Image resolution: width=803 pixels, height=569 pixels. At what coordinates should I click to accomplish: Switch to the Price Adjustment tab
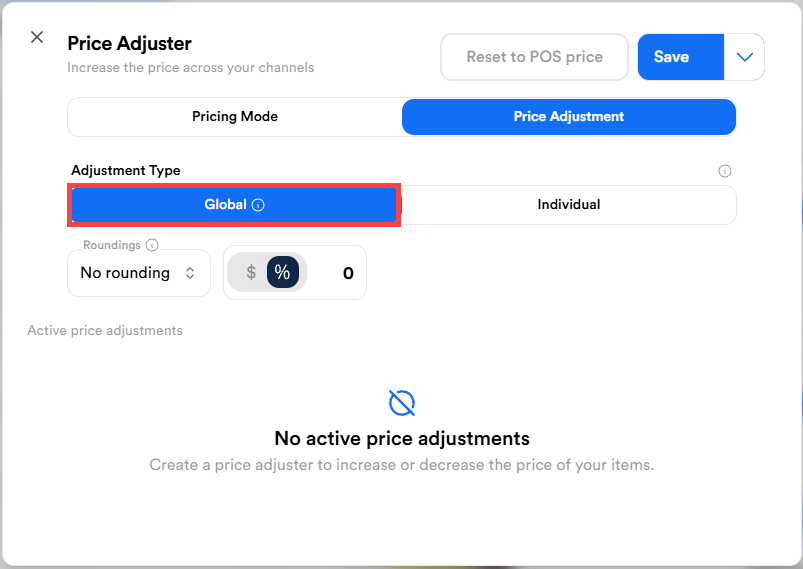[x=568, y=117]
